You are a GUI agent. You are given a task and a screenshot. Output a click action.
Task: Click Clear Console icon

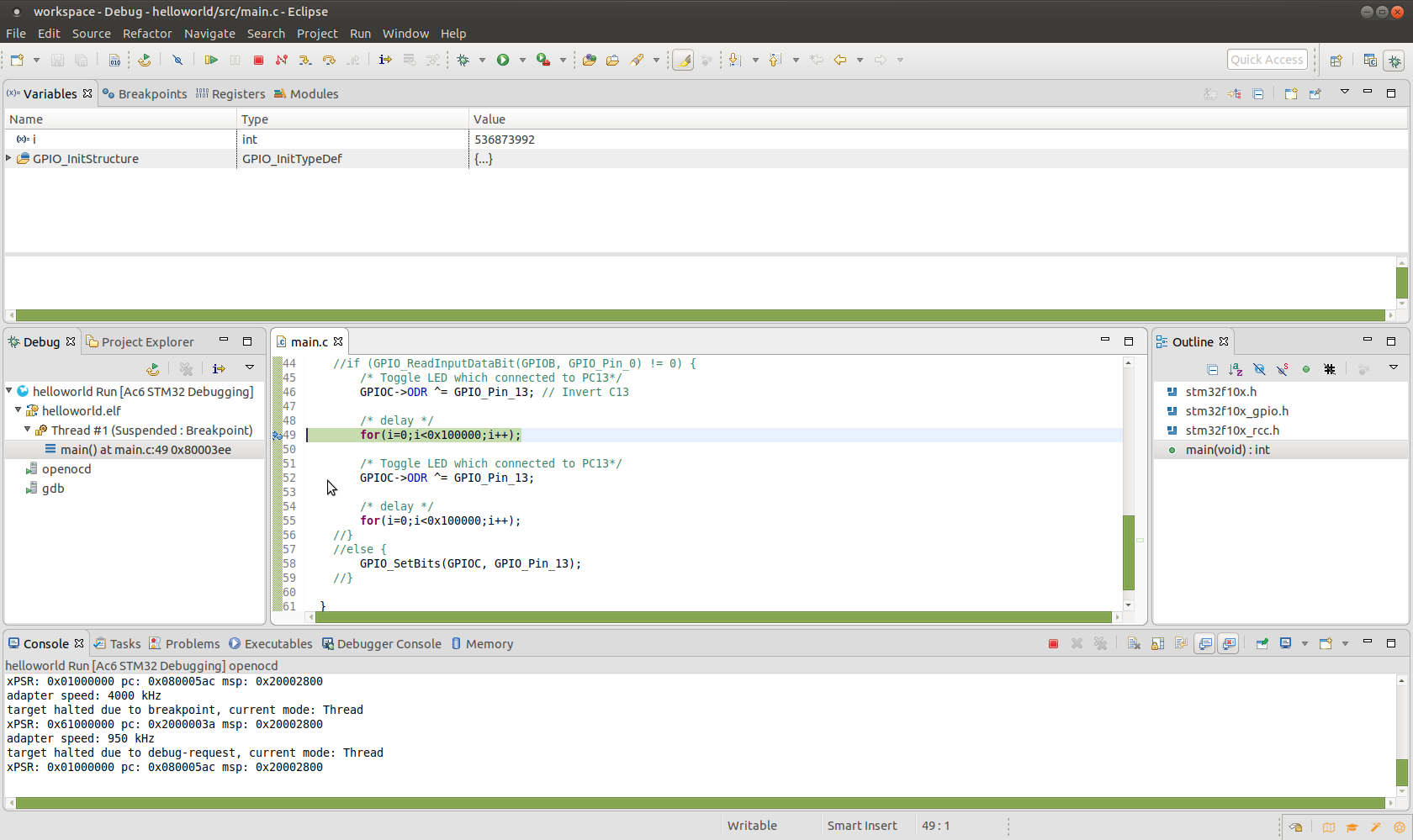(1134, 643)
